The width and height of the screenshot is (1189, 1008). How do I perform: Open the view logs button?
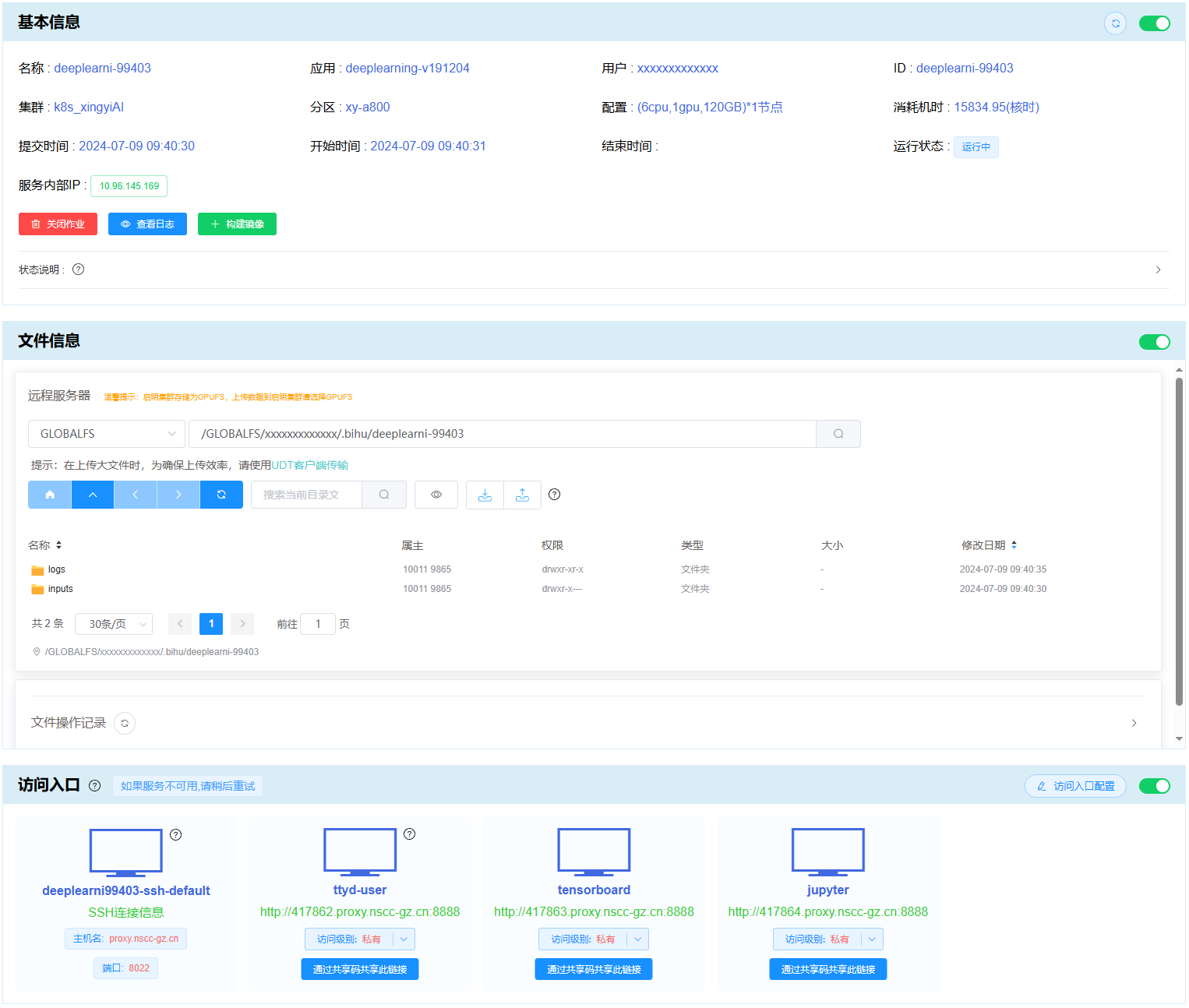pyautogui.click(x=147, y=224)
